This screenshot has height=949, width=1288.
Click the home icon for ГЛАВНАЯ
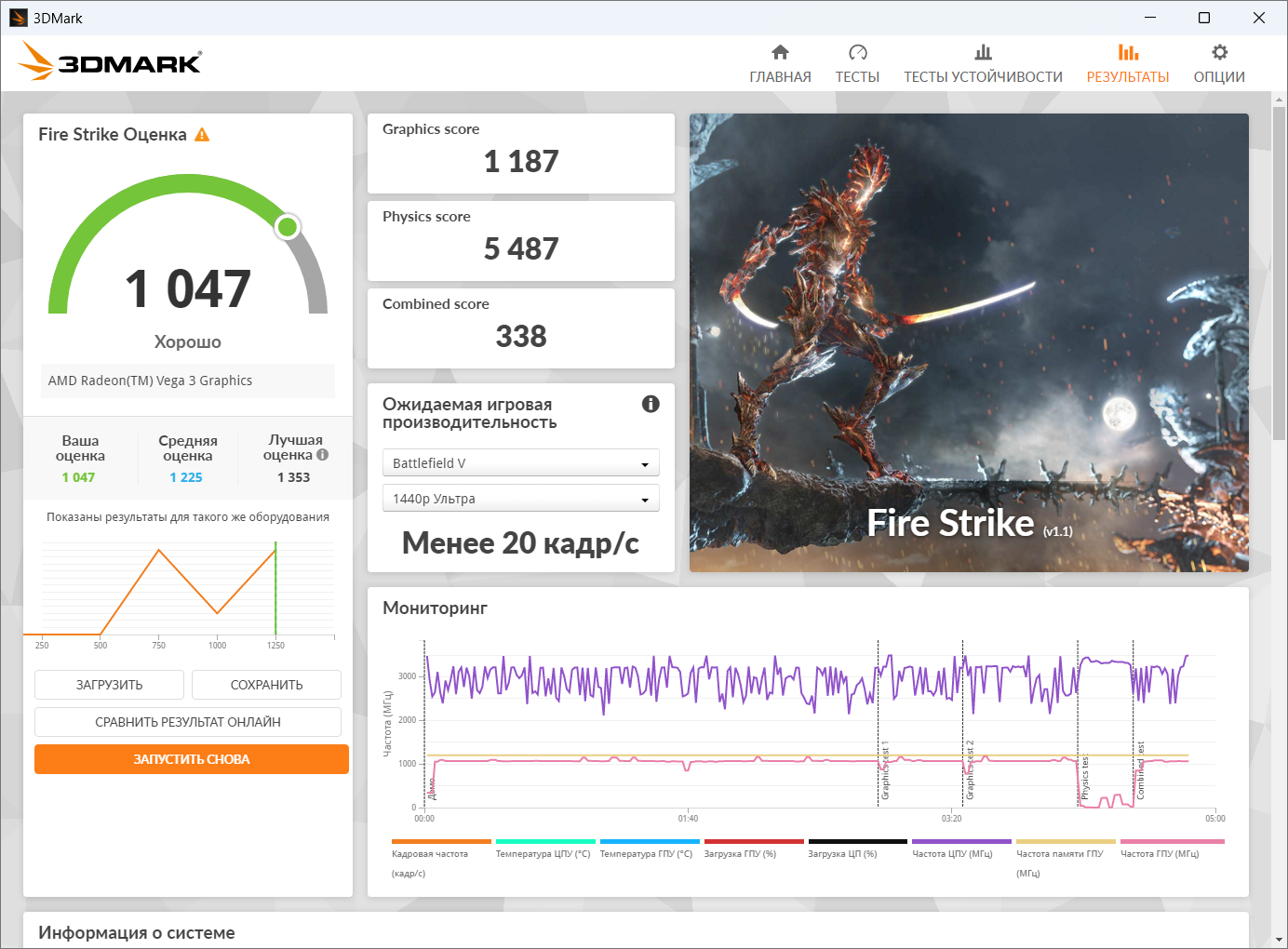(780, 52)
